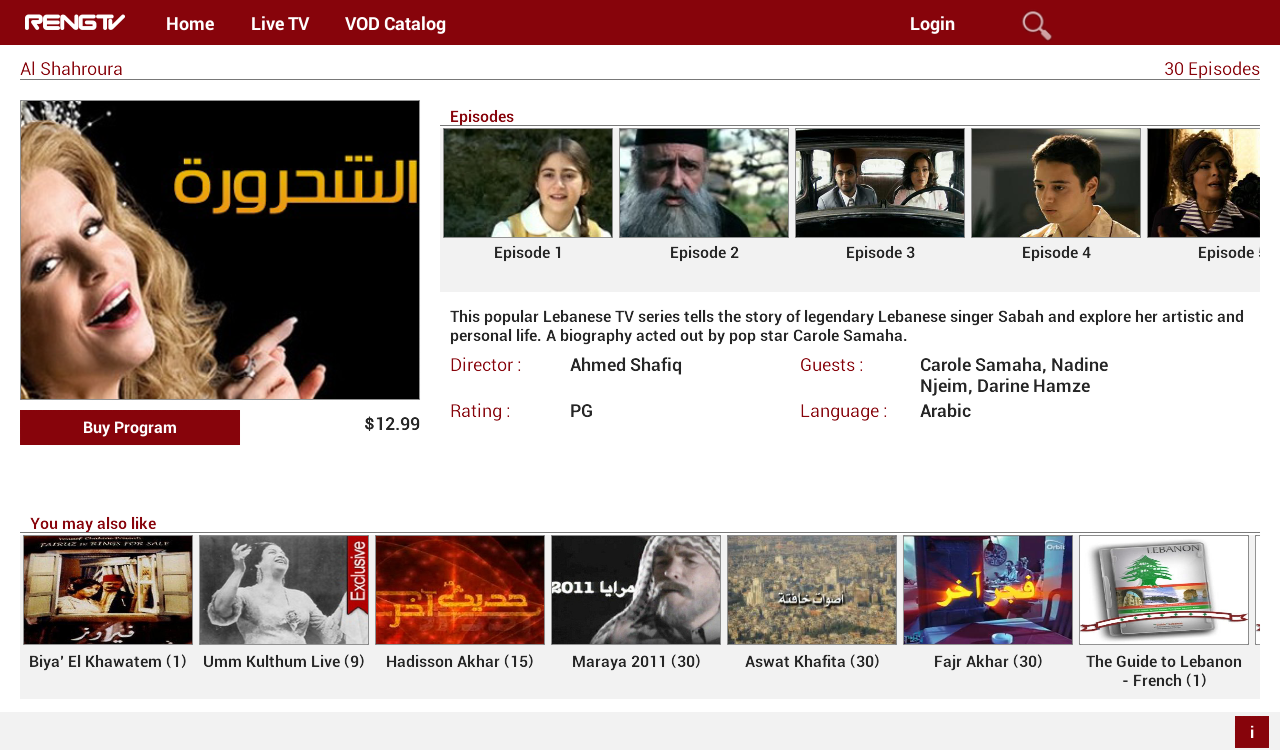1280x750 pixels.
Task: Play the Episode 4 thumbnail
Action: 1056,183
